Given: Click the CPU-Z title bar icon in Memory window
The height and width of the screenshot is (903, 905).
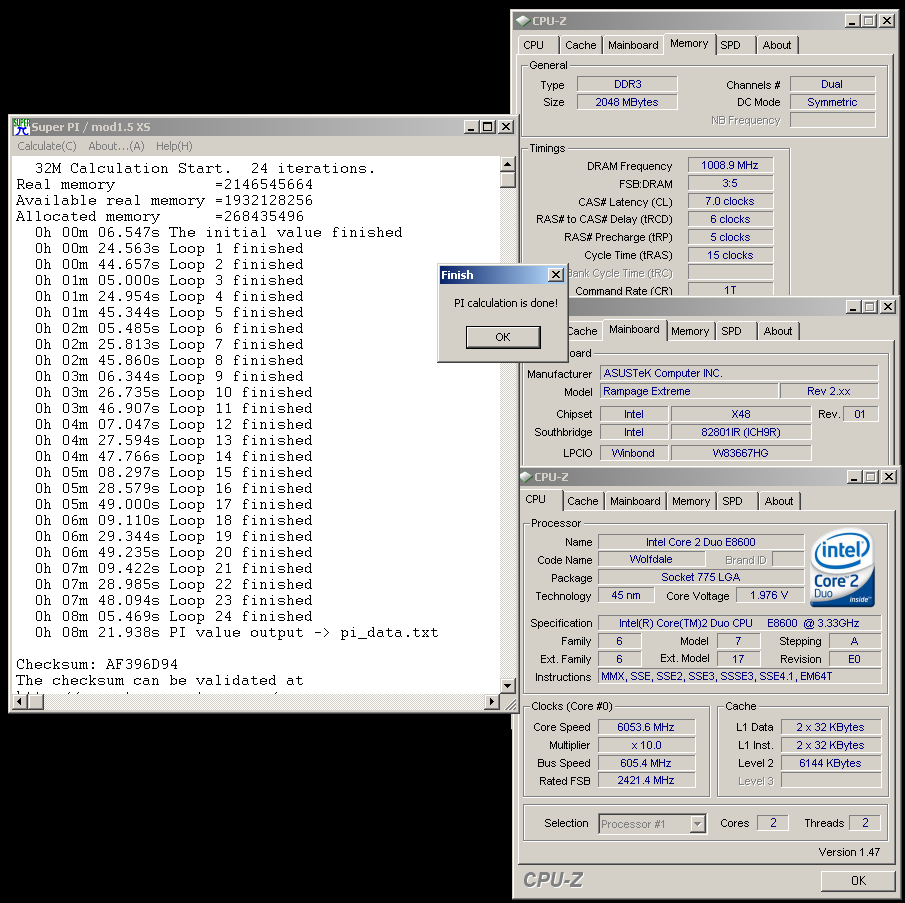Looking at the screenshot, I should point(523,21).
